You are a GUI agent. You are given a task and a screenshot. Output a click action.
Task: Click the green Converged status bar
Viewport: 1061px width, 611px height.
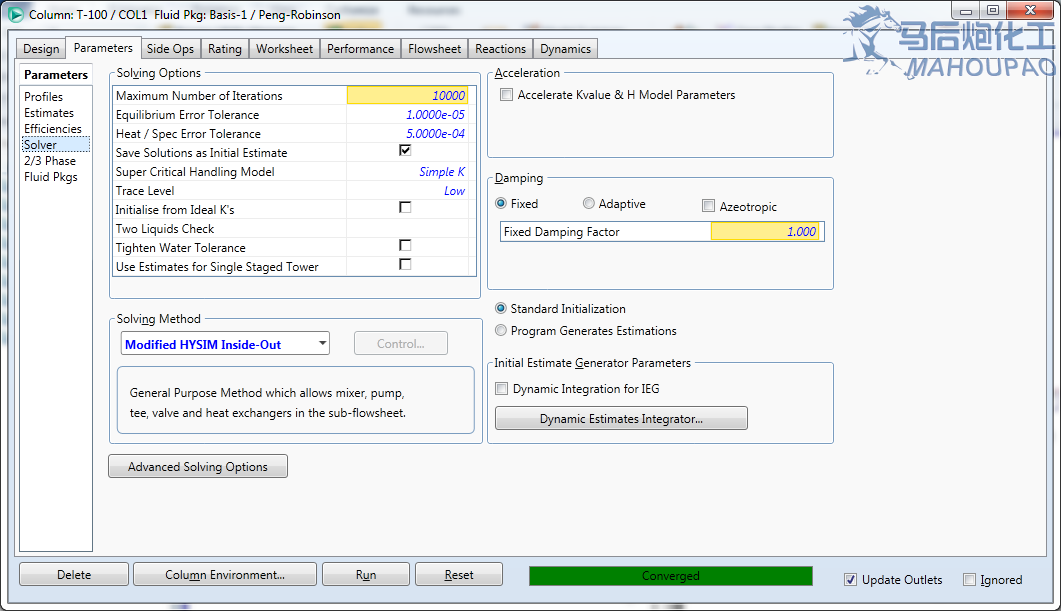tap(670, 576)
